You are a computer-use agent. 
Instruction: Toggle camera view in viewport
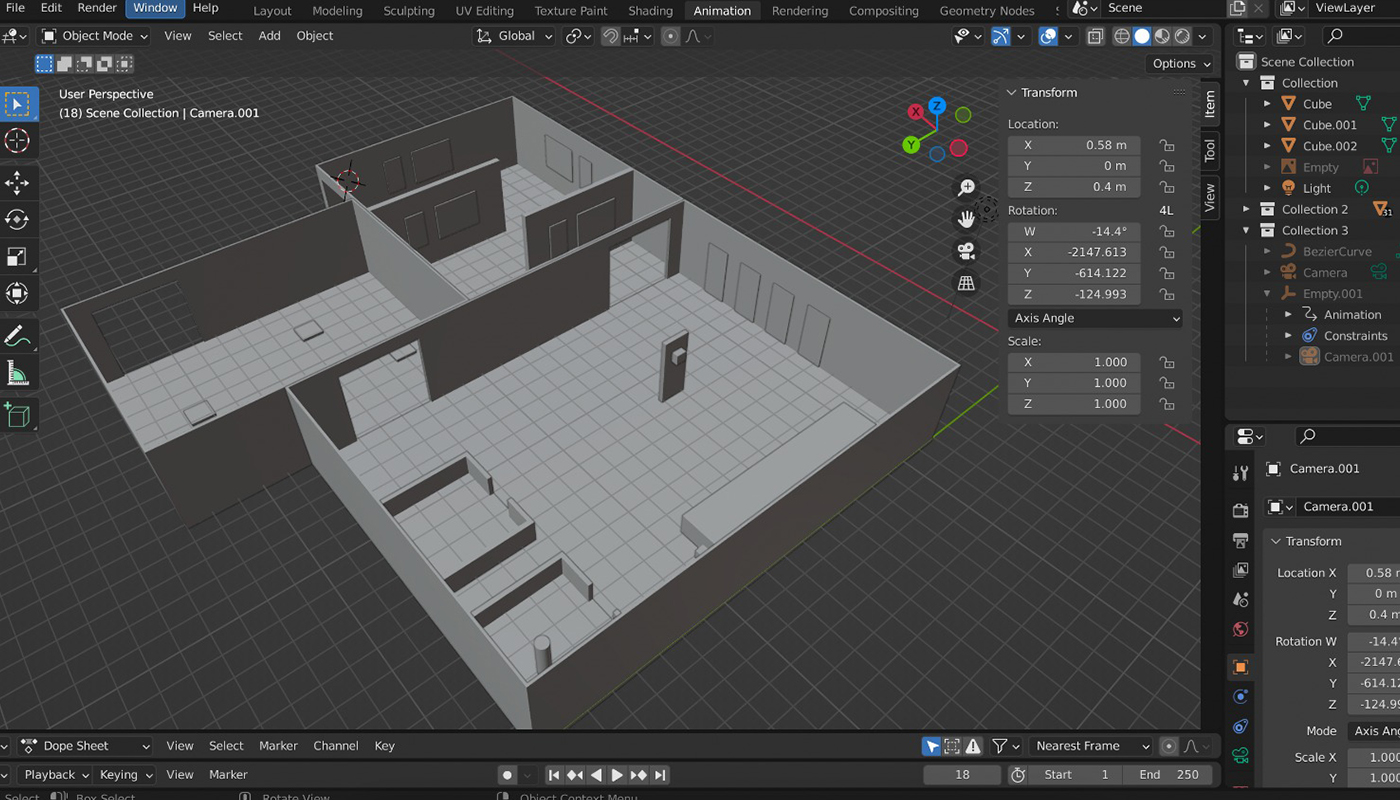coord(966,250)
